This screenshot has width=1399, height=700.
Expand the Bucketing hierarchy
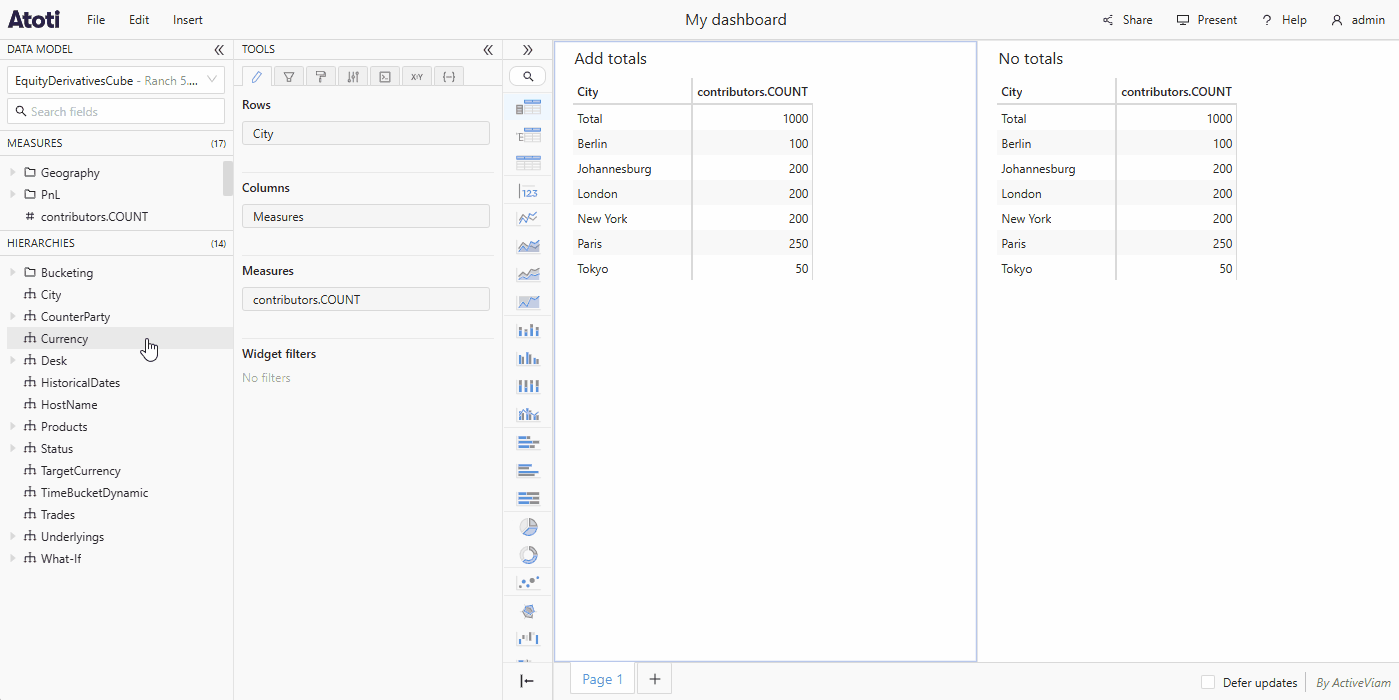[x=13, y=272]
